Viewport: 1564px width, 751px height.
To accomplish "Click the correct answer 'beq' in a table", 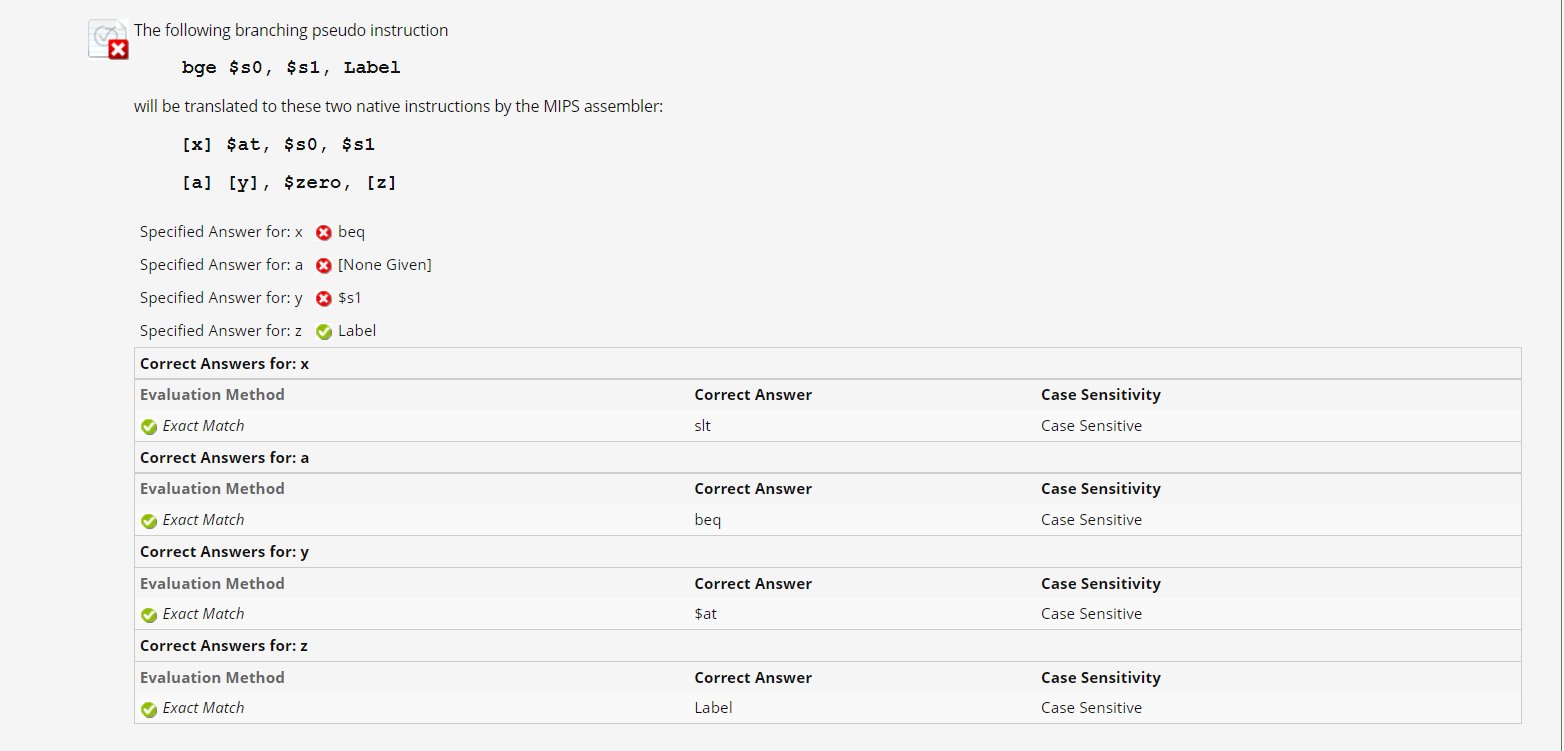I will pyautogui.click(x=708, y=520).
